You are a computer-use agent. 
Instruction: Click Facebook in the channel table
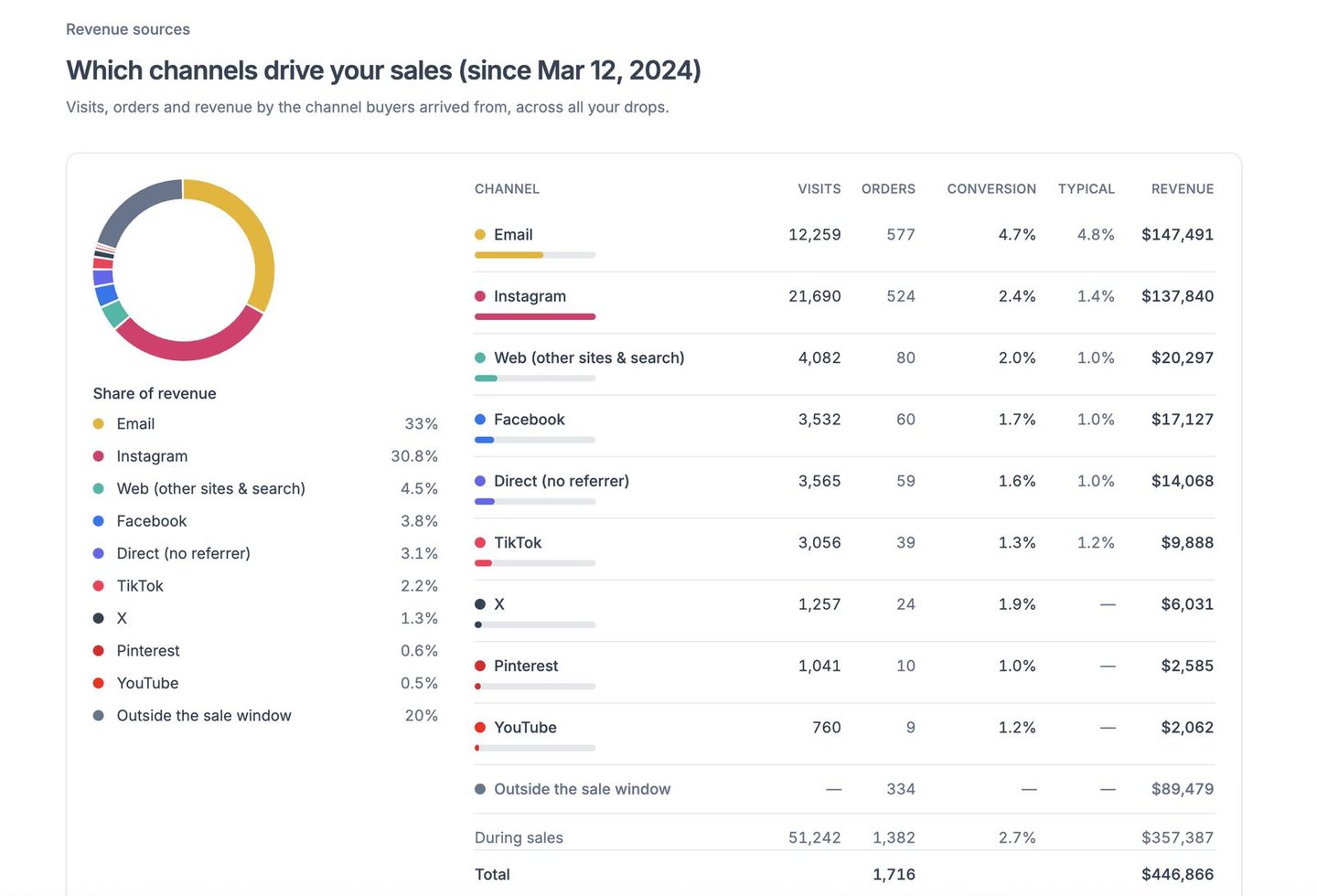tap(530, 420)
